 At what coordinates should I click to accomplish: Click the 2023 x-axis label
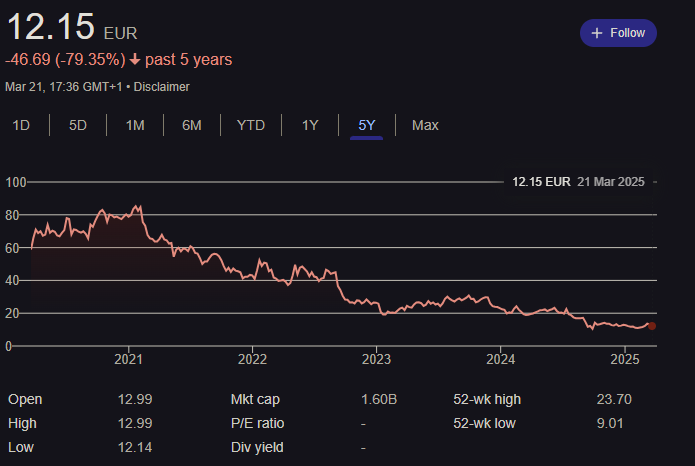pyautogui.click(x=376, y=359)
